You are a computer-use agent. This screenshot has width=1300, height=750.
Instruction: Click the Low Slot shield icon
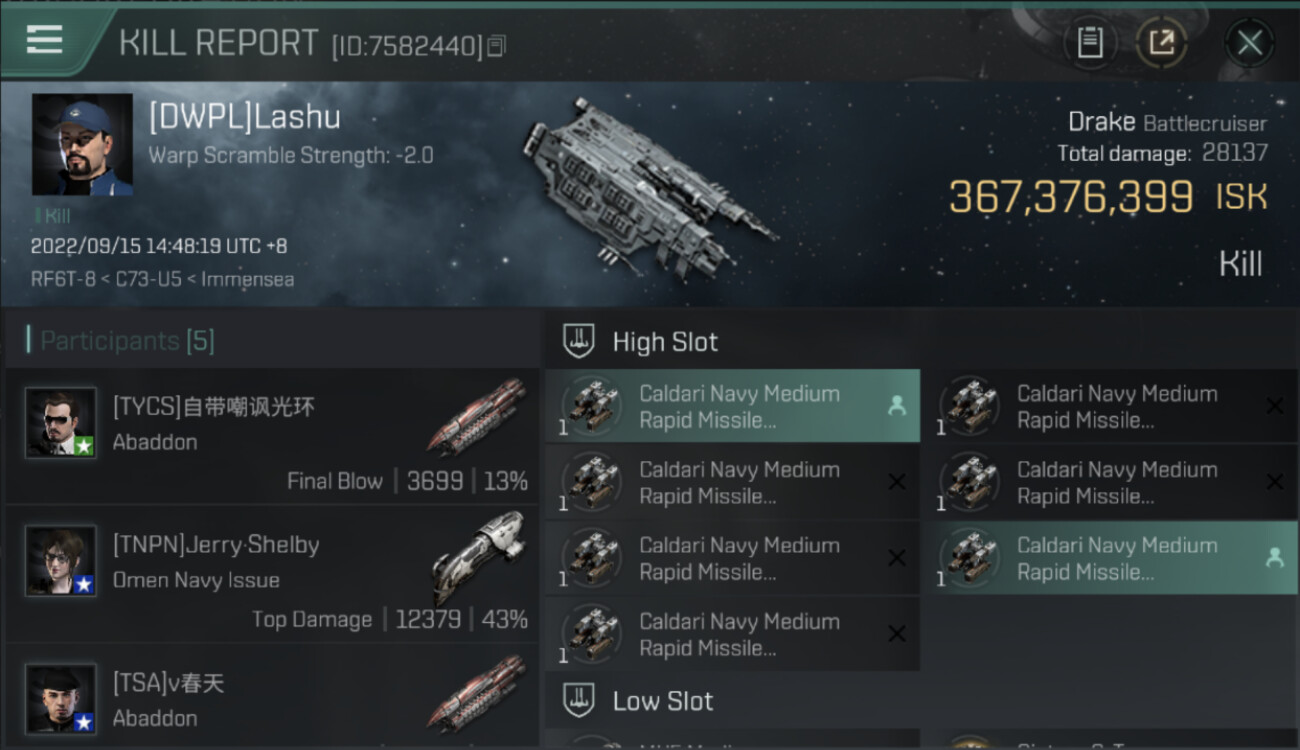pos(579,700)
